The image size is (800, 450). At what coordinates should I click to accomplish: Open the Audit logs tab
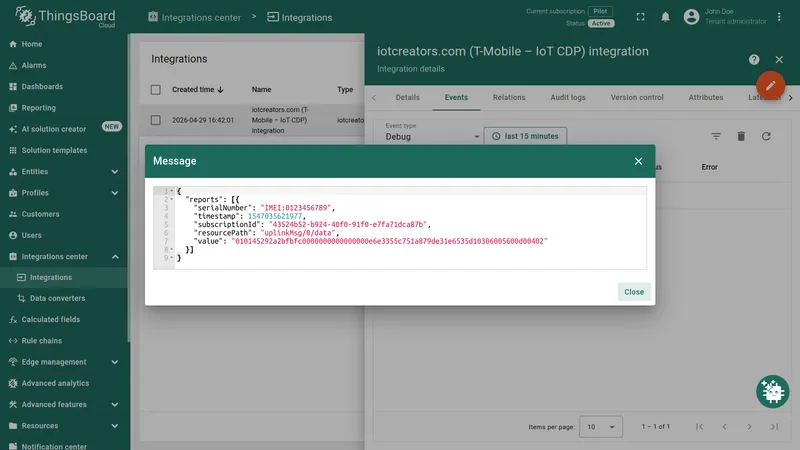pos(568,97)
